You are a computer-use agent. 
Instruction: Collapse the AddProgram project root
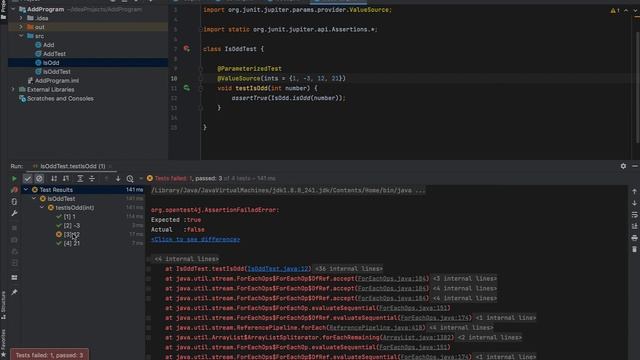(13, 9)
